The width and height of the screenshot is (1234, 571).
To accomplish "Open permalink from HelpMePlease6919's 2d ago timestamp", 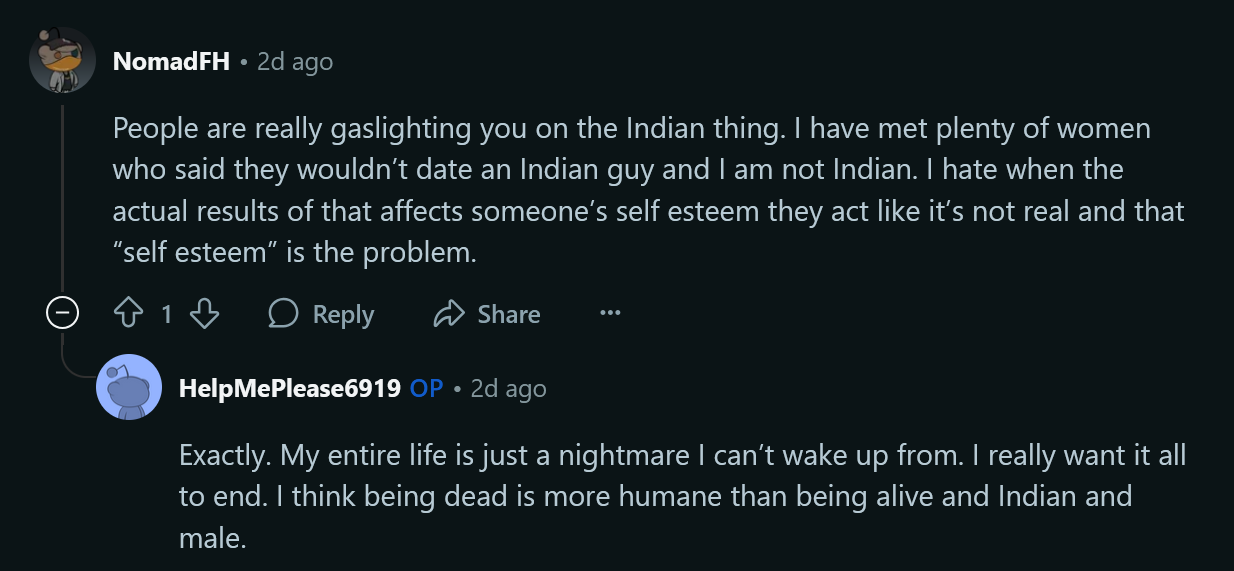I will 508,388.
